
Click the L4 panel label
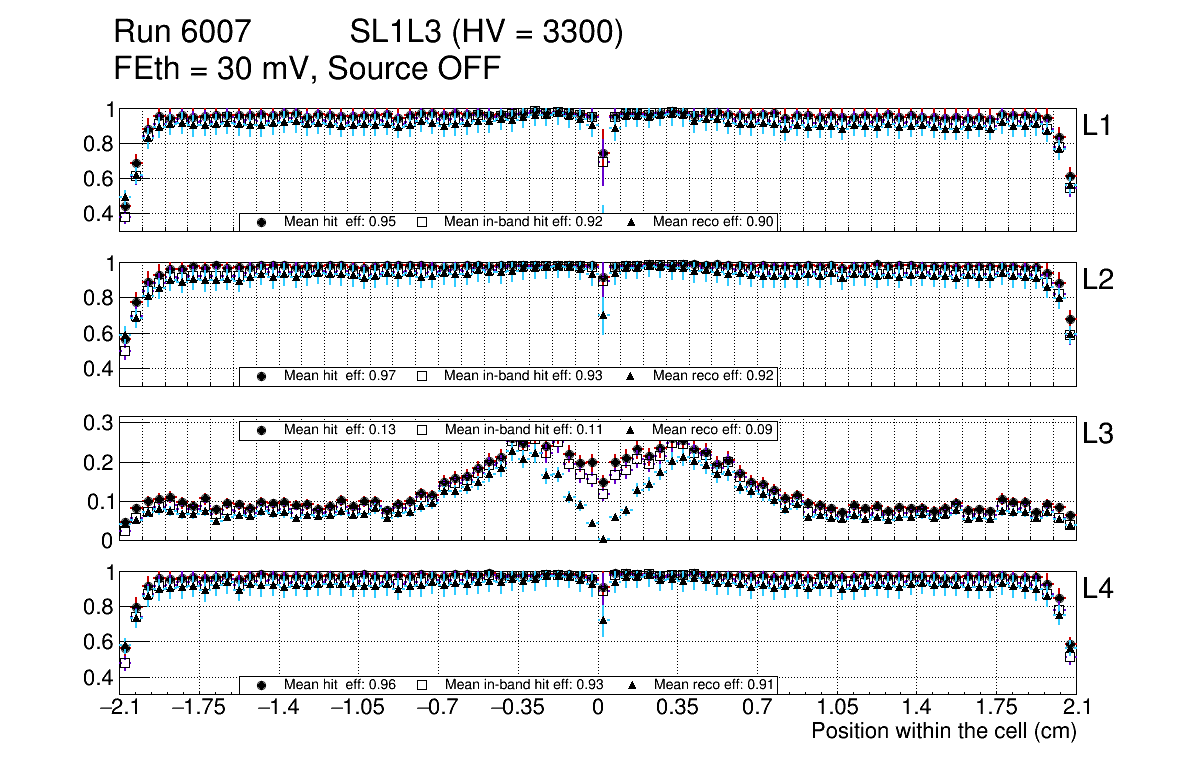tap(1098, 589)
